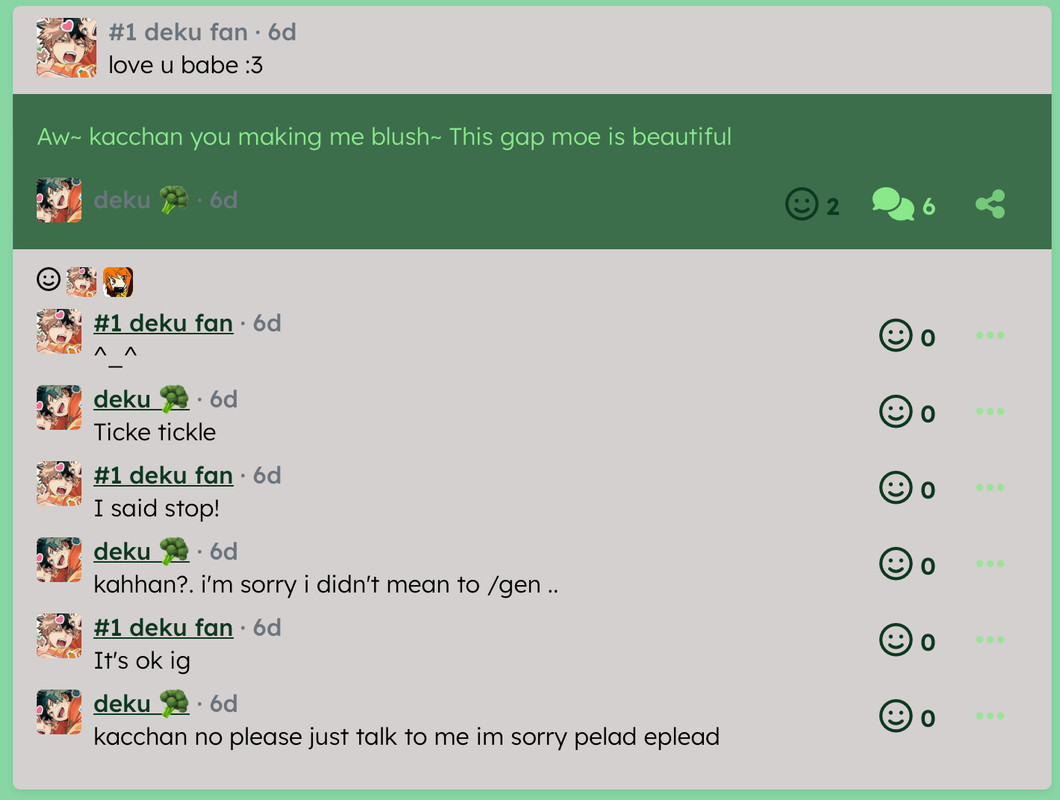1060x800 pixels.
Task: Open the "#1 deku fan" profile link on "^_^" reply
Action: pos(163,324)
